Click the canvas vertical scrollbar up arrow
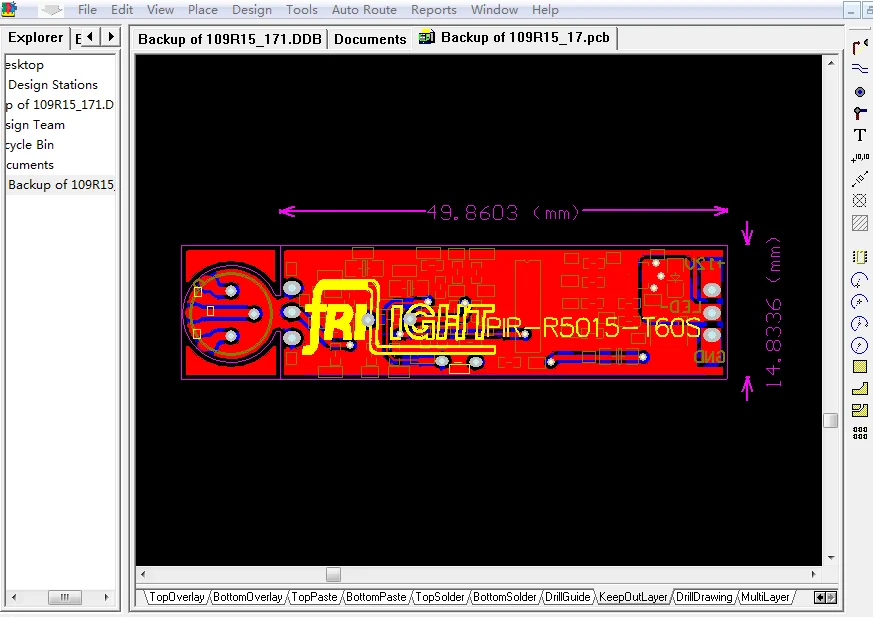 coord(831,63)
